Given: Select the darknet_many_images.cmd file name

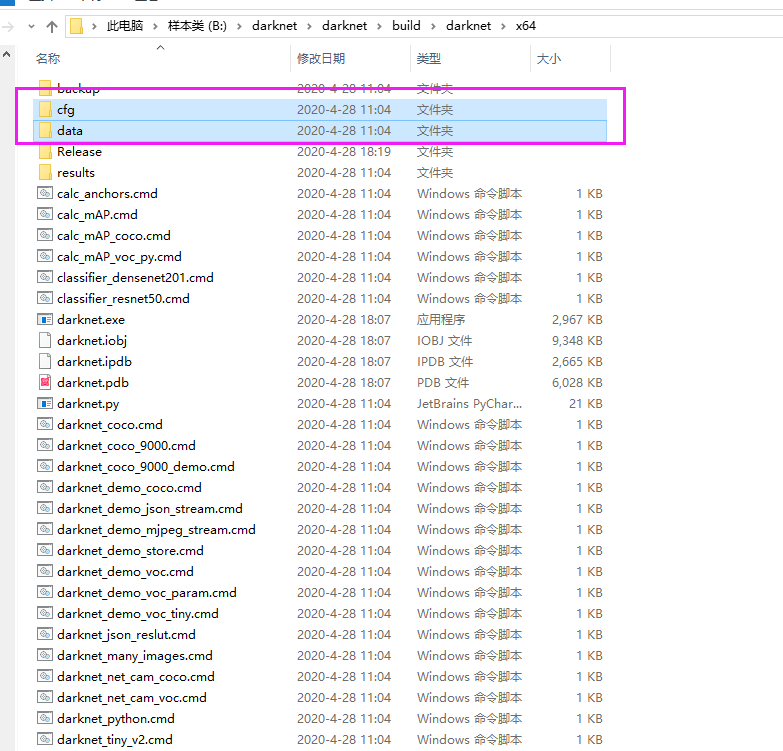Looking at the screenshot, I should [x=135, y=655].
